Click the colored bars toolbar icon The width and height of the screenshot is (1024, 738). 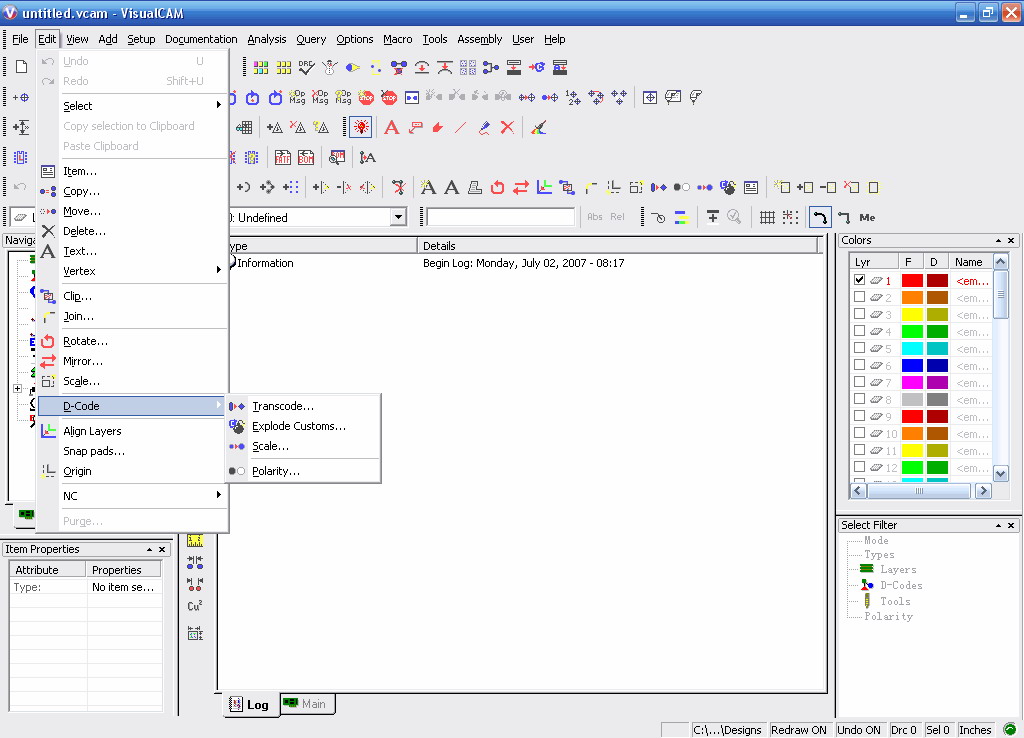point(681,217)
